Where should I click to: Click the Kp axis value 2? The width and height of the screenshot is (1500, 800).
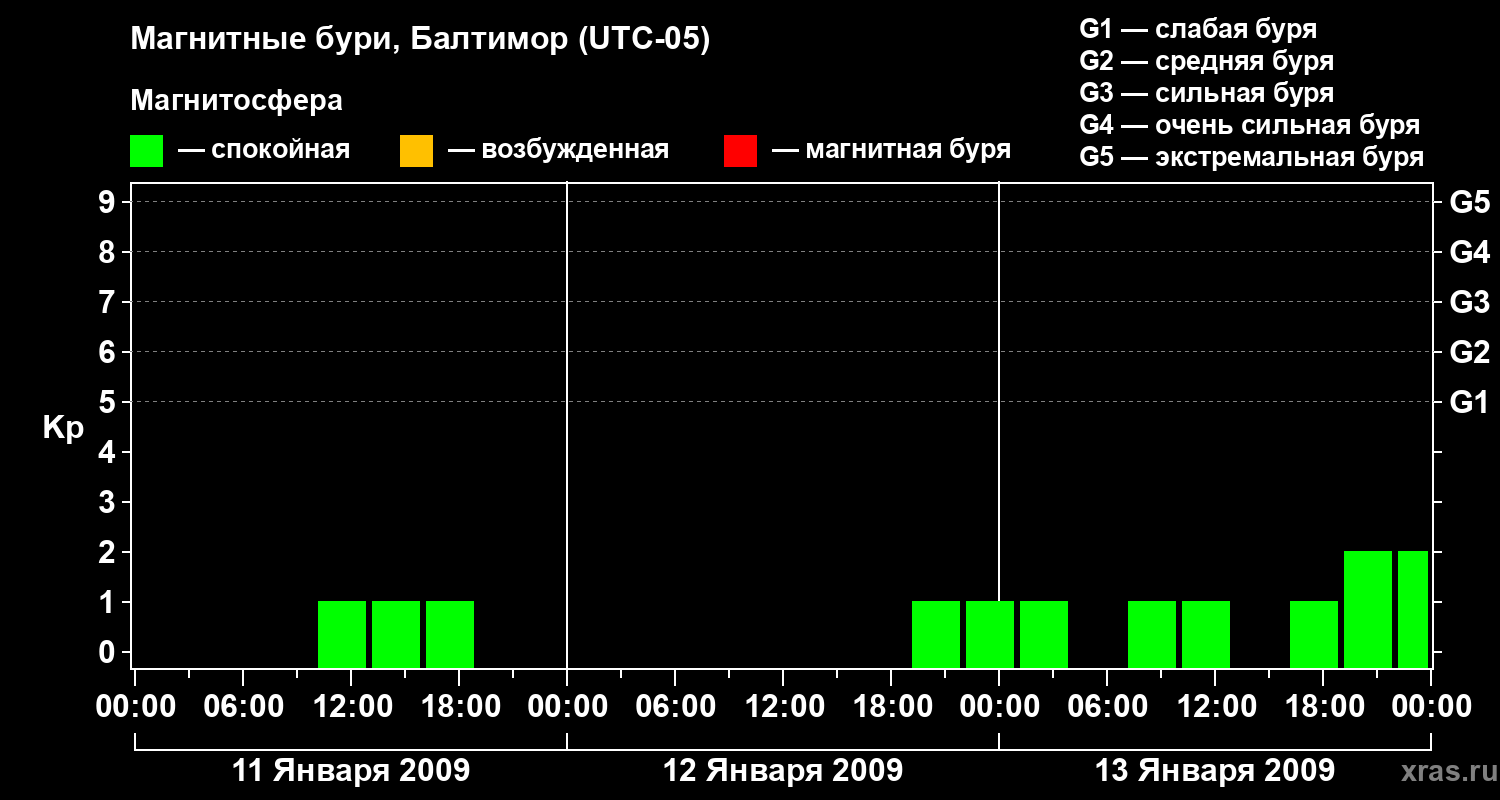tap(108, 552)
